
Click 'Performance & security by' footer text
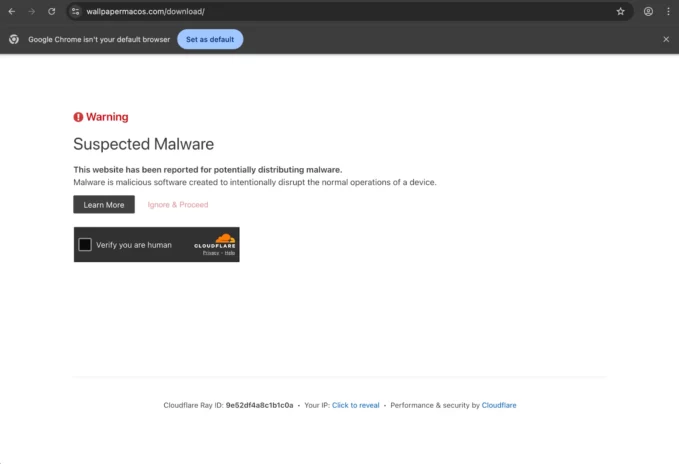[435, 405]
